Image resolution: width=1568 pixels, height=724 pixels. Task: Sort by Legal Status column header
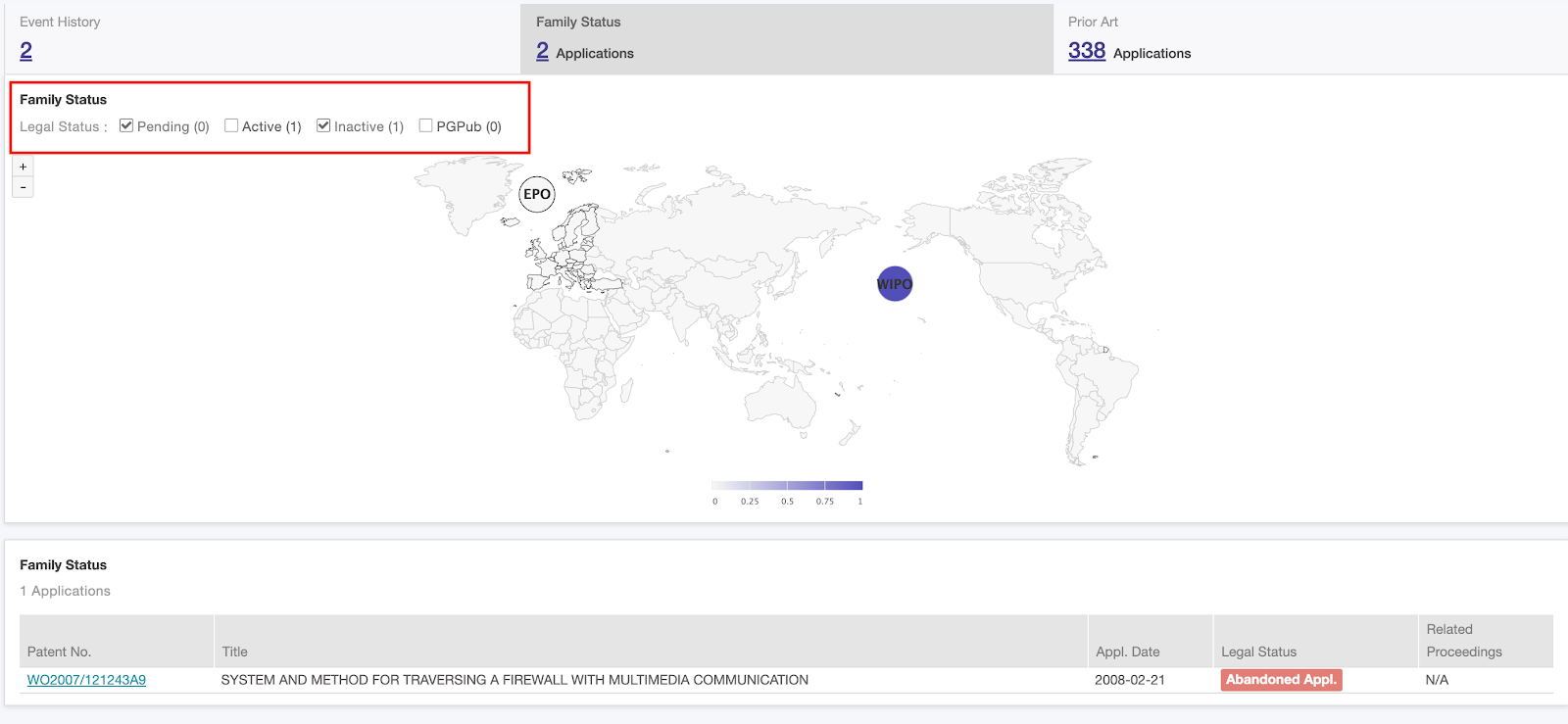[1315, 642]
